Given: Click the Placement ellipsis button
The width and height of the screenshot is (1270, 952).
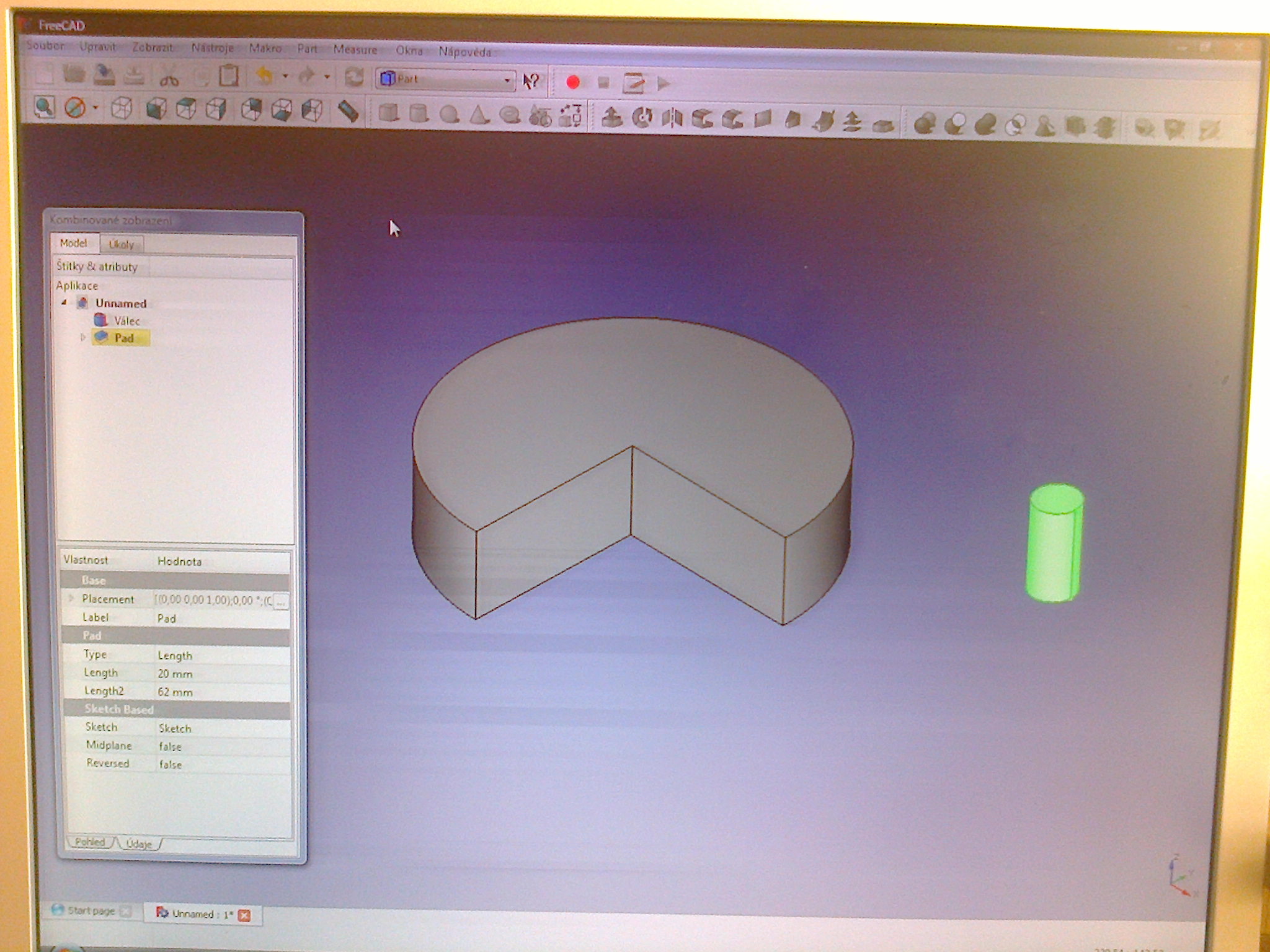Looking at the screenshot, I should coord(281,601).
